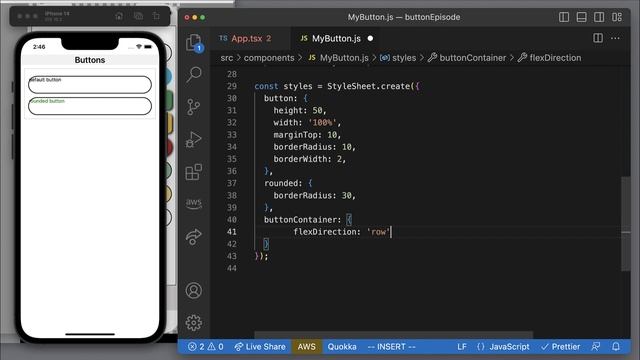Screen dimensions: 640x360
Task: Open the Run and Debug view
Action: coord(194,140)
